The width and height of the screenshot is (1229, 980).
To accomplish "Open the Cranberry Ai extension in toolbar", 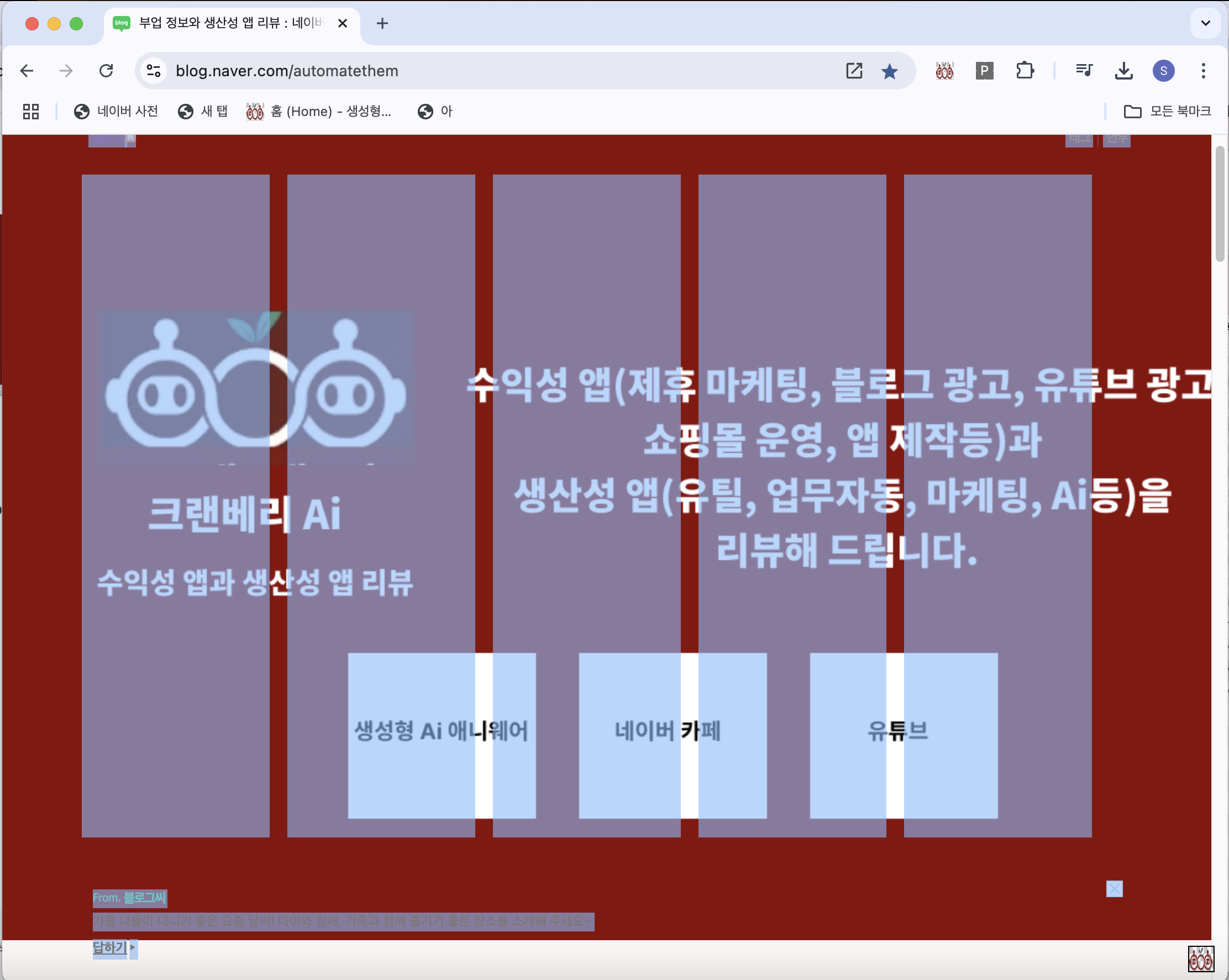I will [944, 71].
